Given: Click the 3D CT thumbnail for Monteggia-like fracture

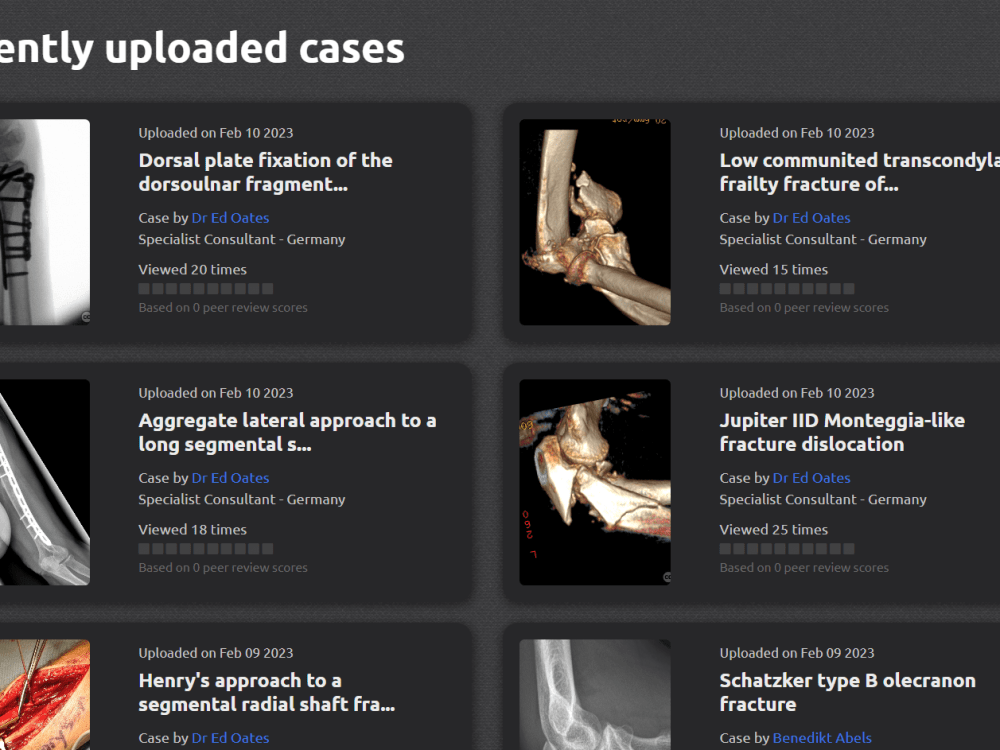Looking at the screenshot, I should coord(594,482).
